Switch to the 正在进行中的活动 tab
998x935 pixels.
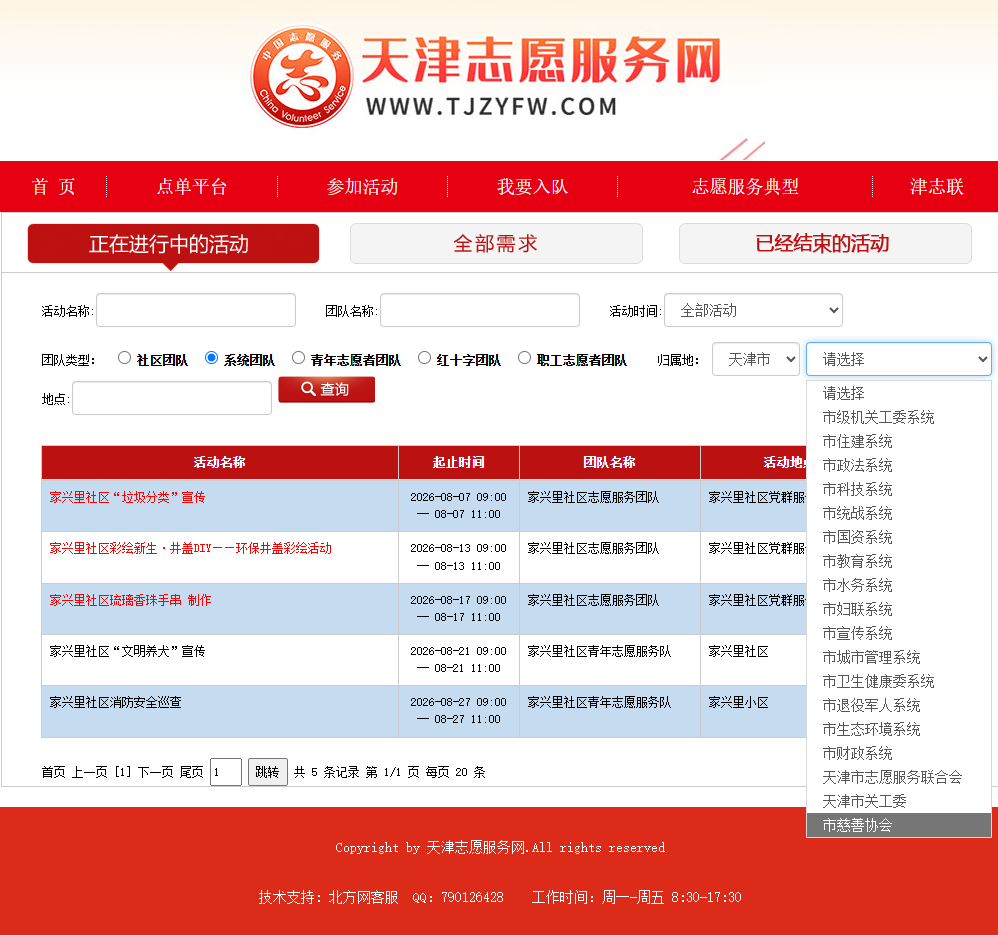[173, 244]
